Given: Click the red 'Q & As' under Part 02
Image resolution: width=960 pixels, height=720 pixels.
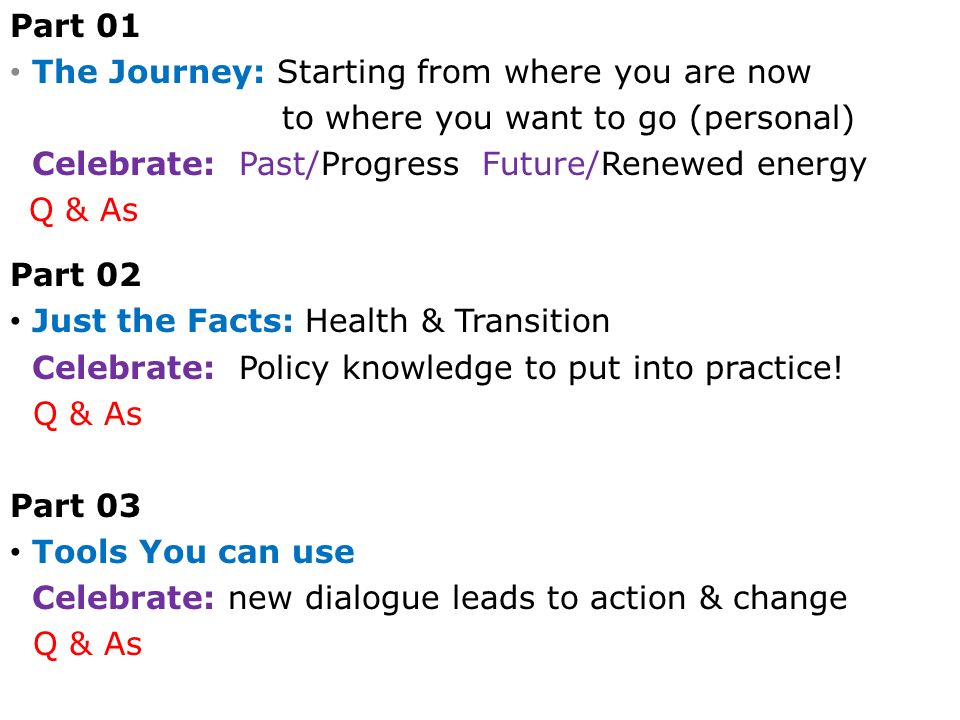Looking at the screenshot, I should tap(88, 414).
